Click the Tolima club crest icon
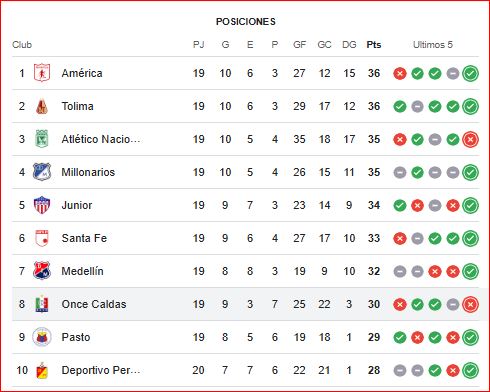The height and width of the screenshot is (392, 490). tap(42, 106)
